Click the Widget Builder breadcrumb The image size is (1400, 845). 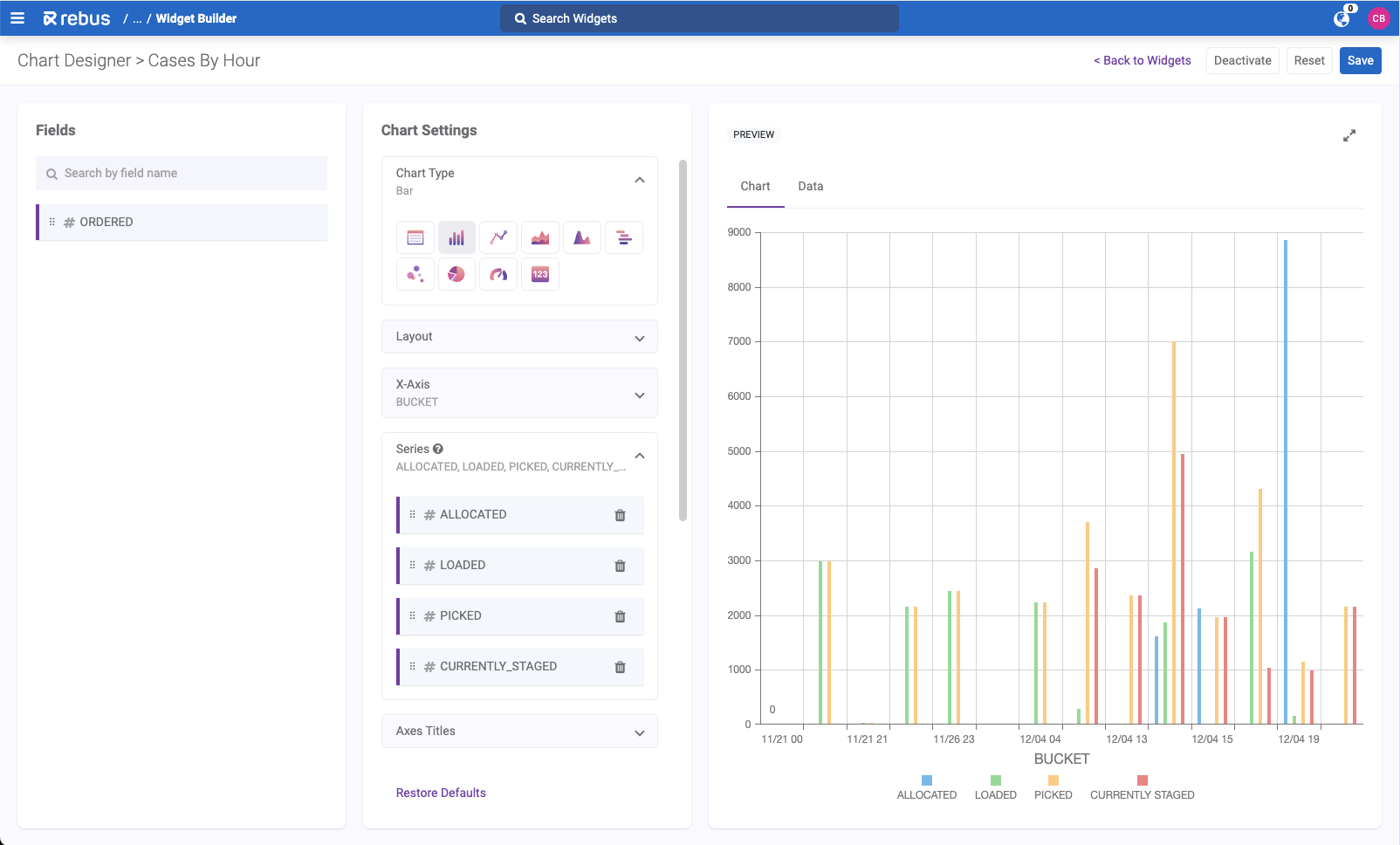point(196,18)
